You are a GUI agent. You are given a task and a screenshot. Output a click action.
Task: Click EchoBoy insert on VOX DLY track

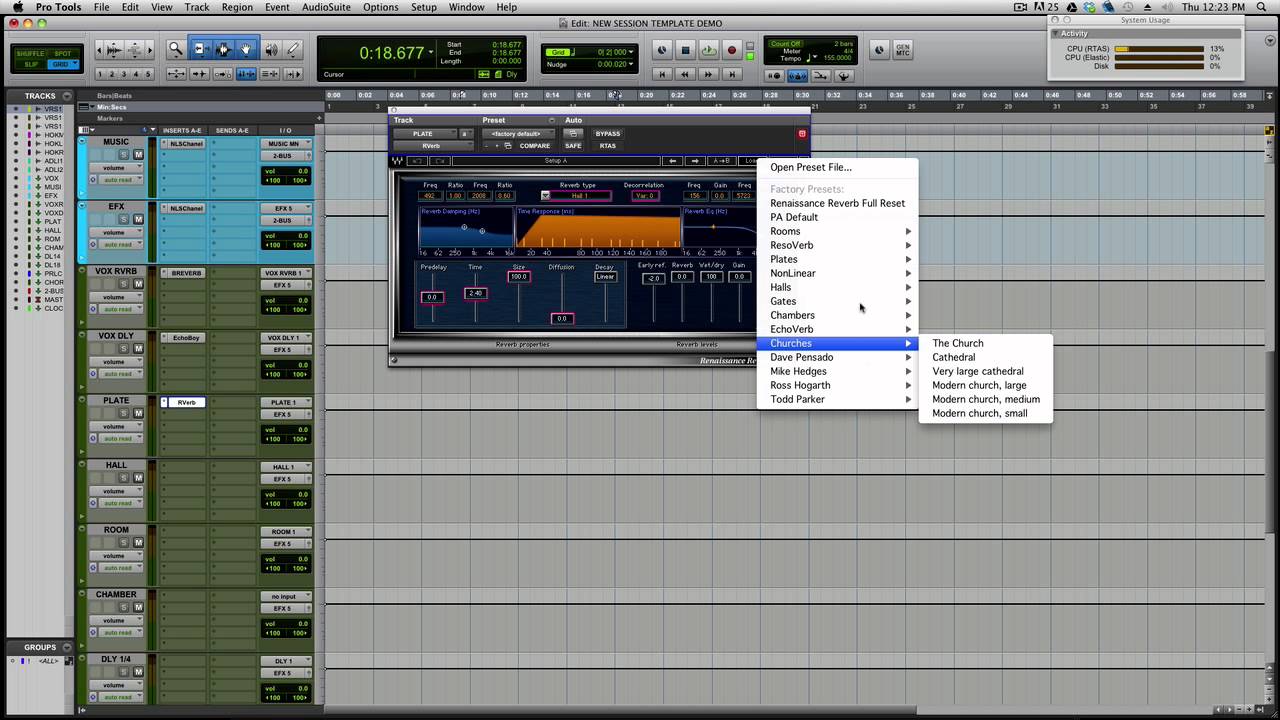pyautogui.click(x=187, y=338)
